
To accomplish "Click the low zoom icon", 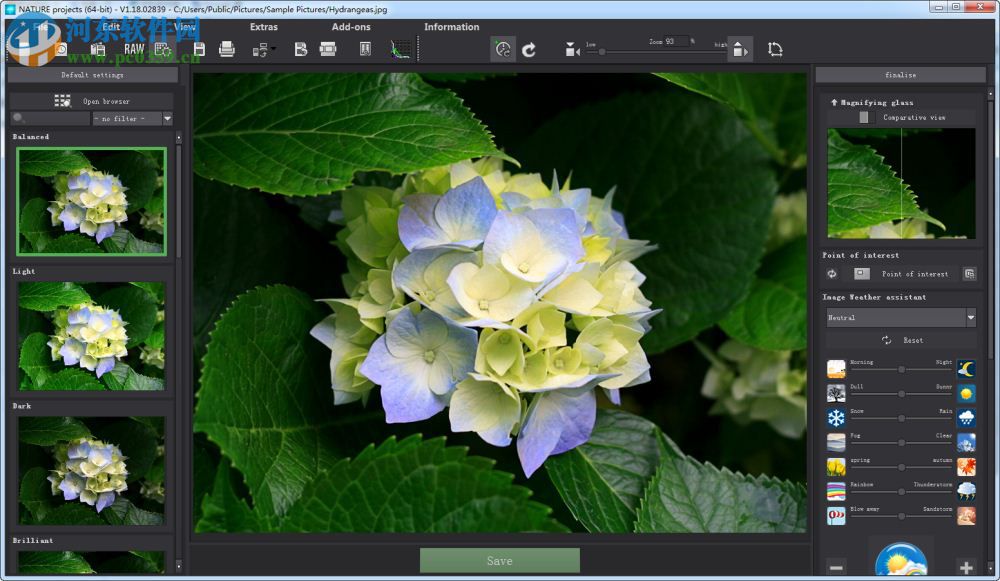I will point(572,49).
